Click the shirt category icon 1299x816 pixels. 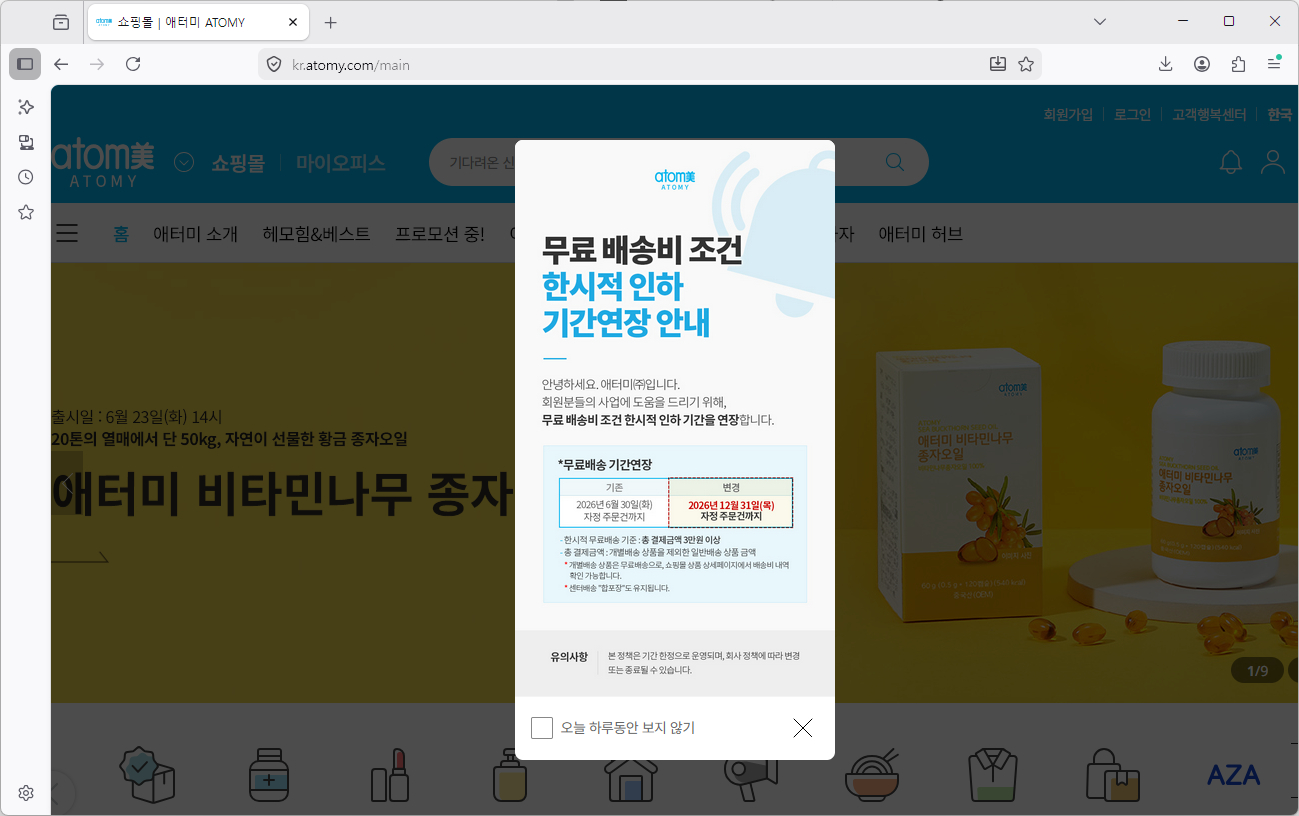(992, 774)
